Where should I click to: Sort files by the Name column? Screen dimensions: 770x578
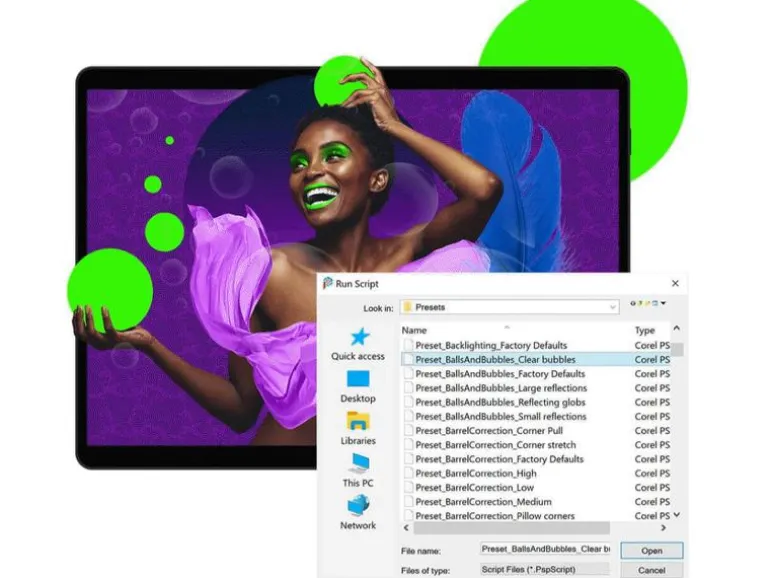[414, 330]
